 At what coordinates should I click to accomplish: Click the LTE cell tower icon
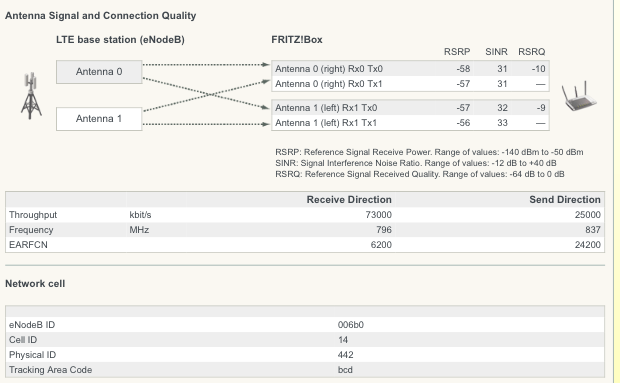[x=31, y=96]
